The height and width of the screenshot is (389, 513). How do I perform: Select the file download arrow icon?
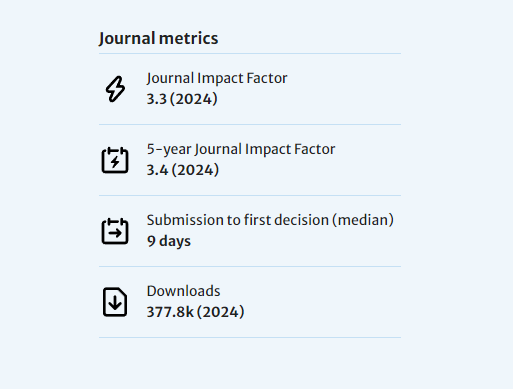tap(115, 302)
